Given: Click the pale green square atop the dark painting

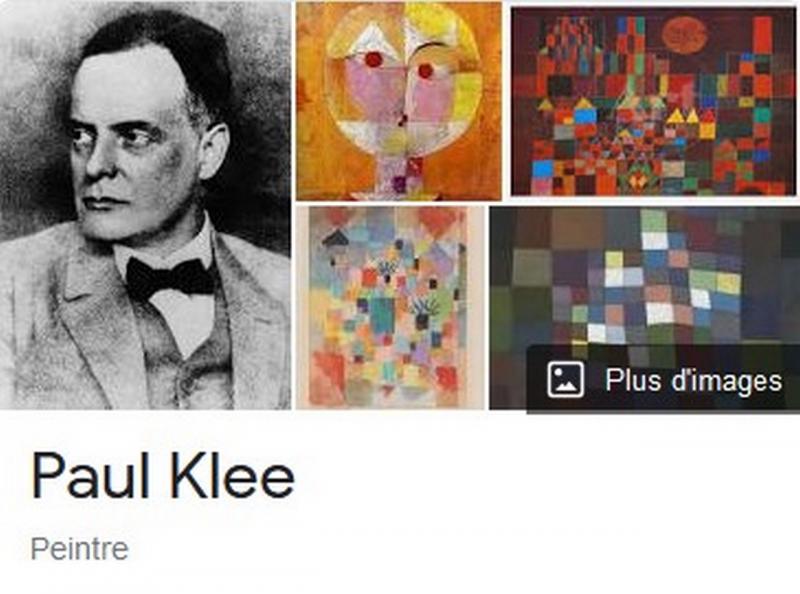Looking at the screenshot, I should click(x=654, y=220).
